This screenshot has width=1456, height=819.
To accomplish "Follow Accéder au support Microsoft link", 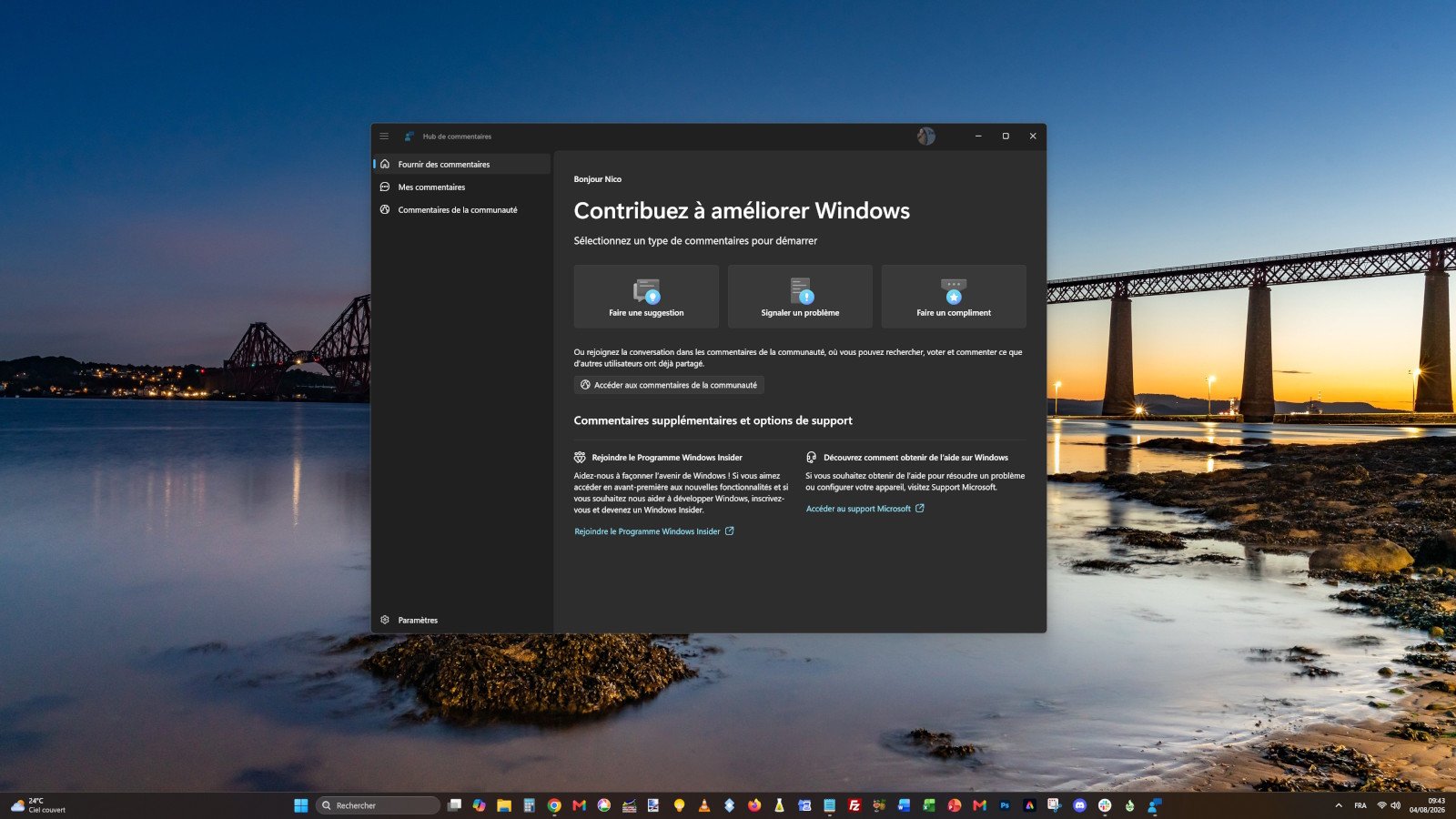I will pos(865,509).
